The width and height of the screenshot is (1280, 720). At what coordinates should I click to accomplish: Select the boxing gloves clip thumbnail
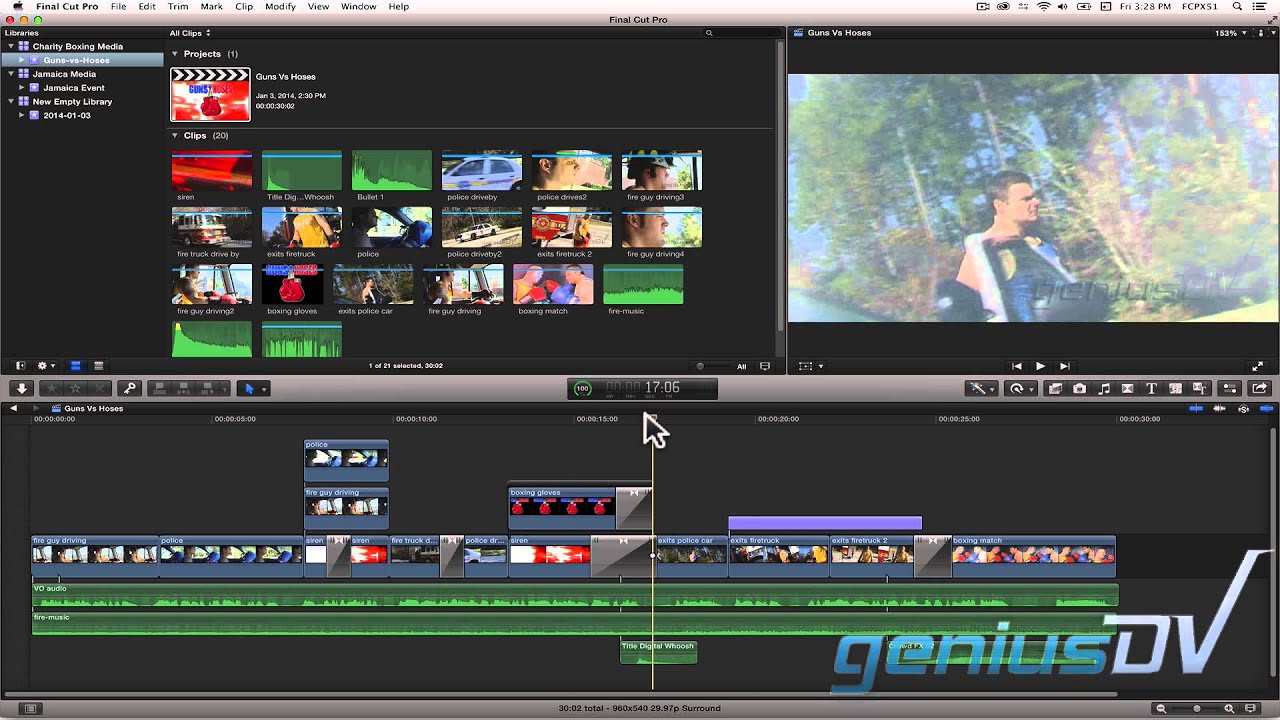[x=292, y=285]
